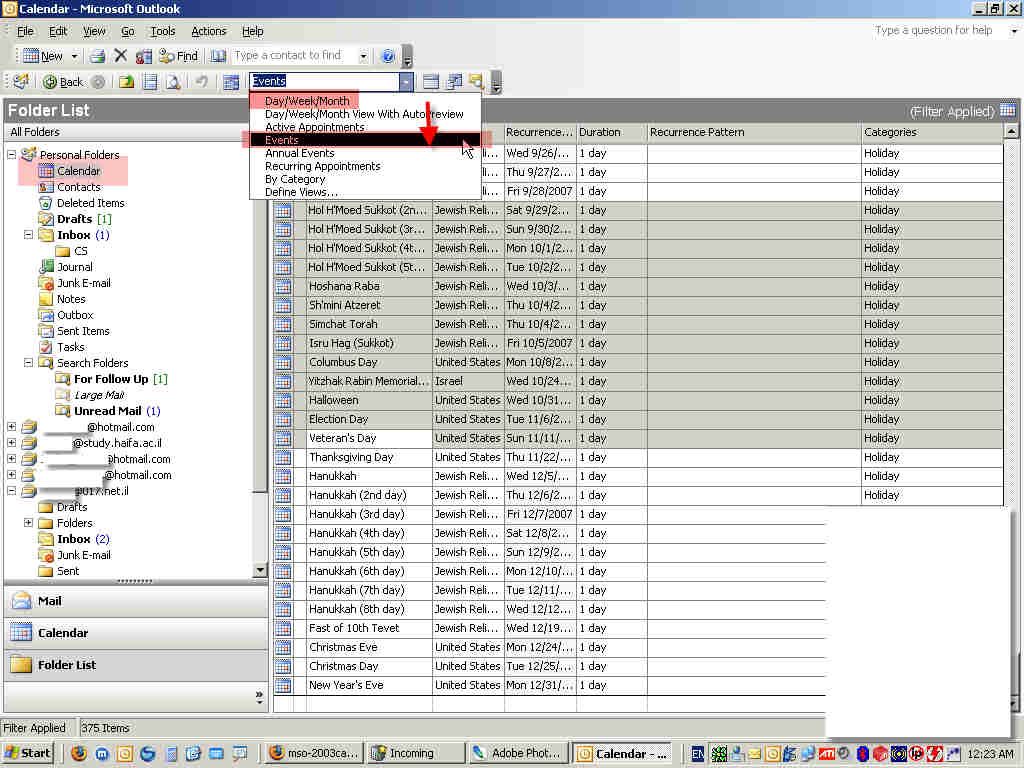The width and height of the screenshot is (1024, 768).
Task: Open Firefox from the quick launch bar
Action: coord(79,754)
